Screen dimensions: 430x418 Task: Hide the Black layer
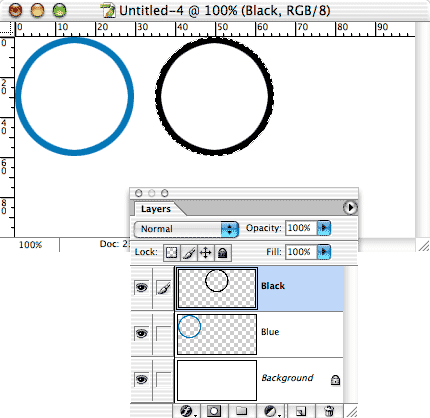pyautogui.click(x=141, y=287)
